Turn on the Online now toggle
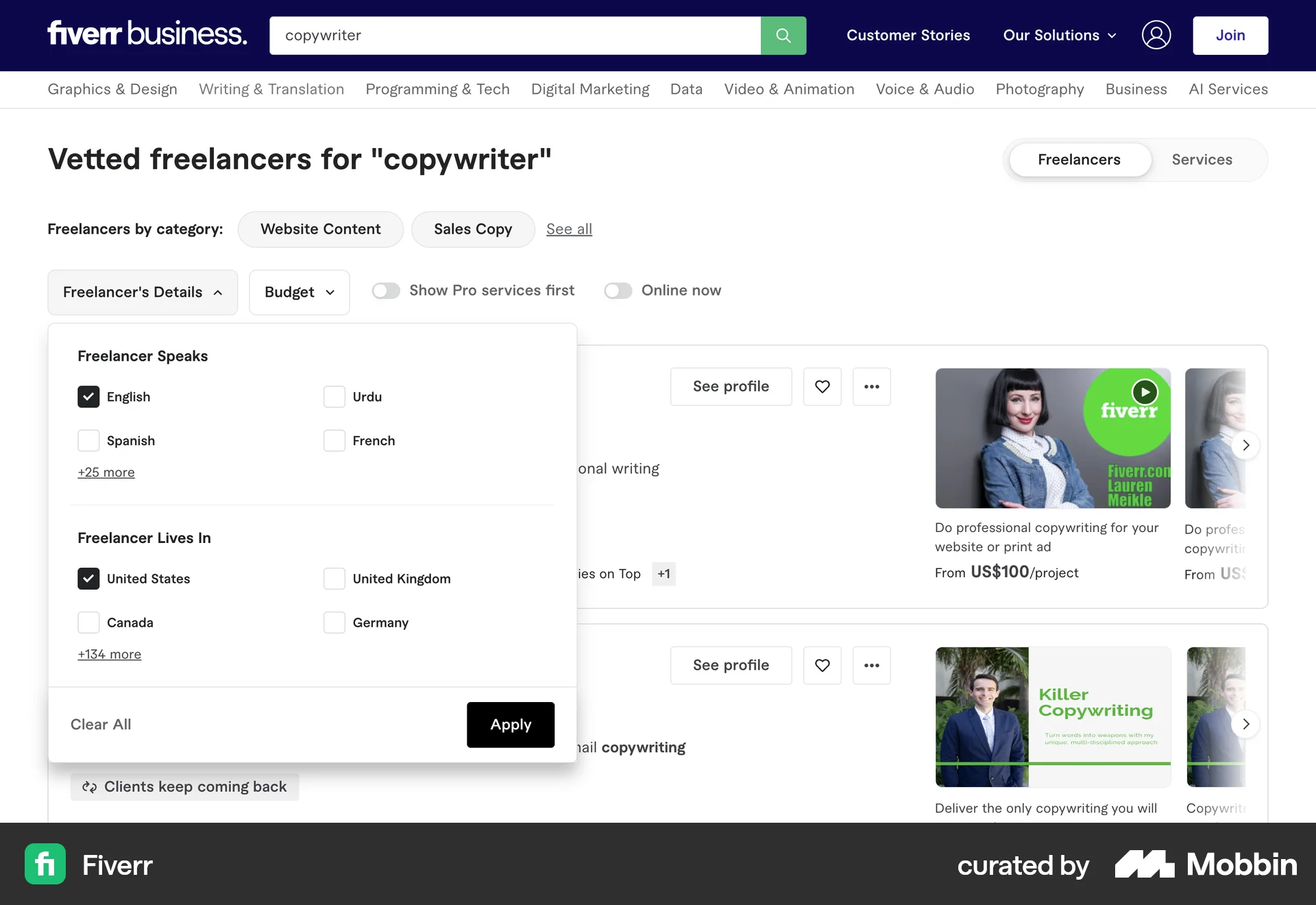This screenshot has height=905, width=1316. 618,291
